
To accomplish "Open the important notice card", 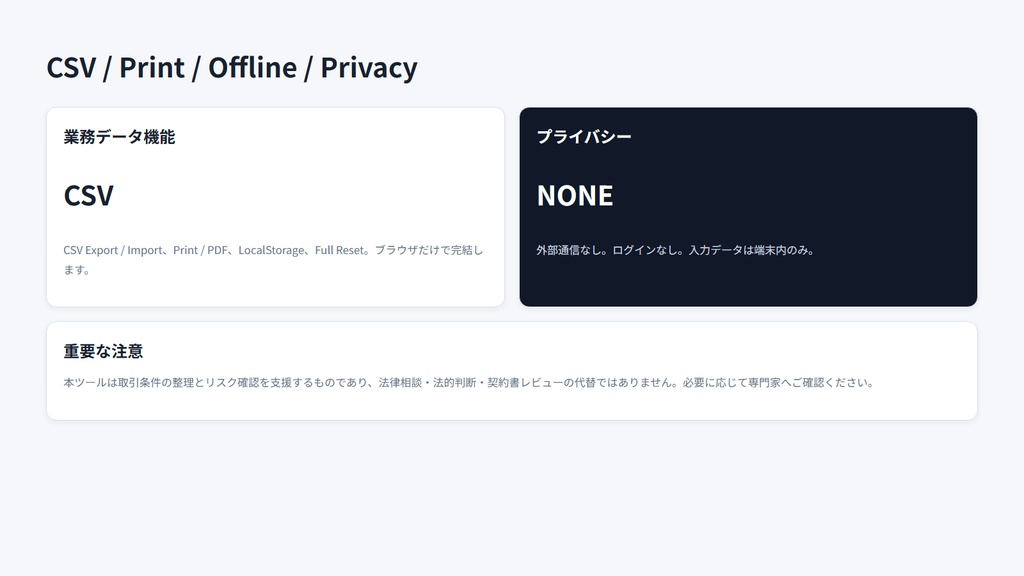I will tap(512, 371).
